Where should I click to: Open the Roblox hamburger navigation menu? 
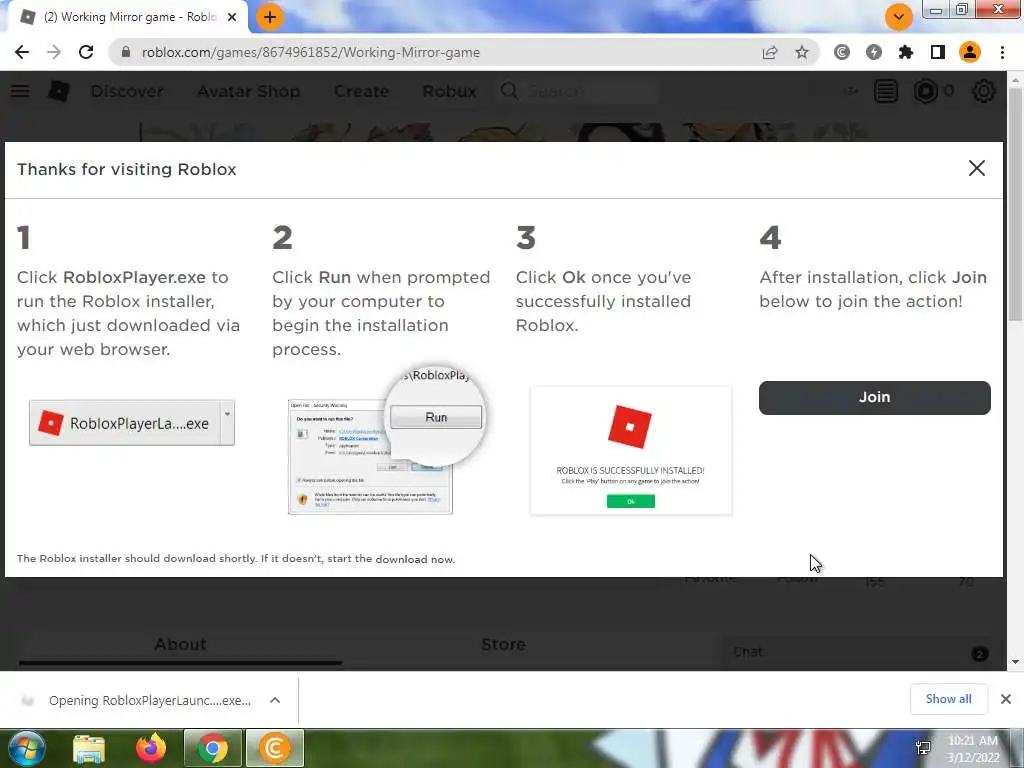[20, 91]
